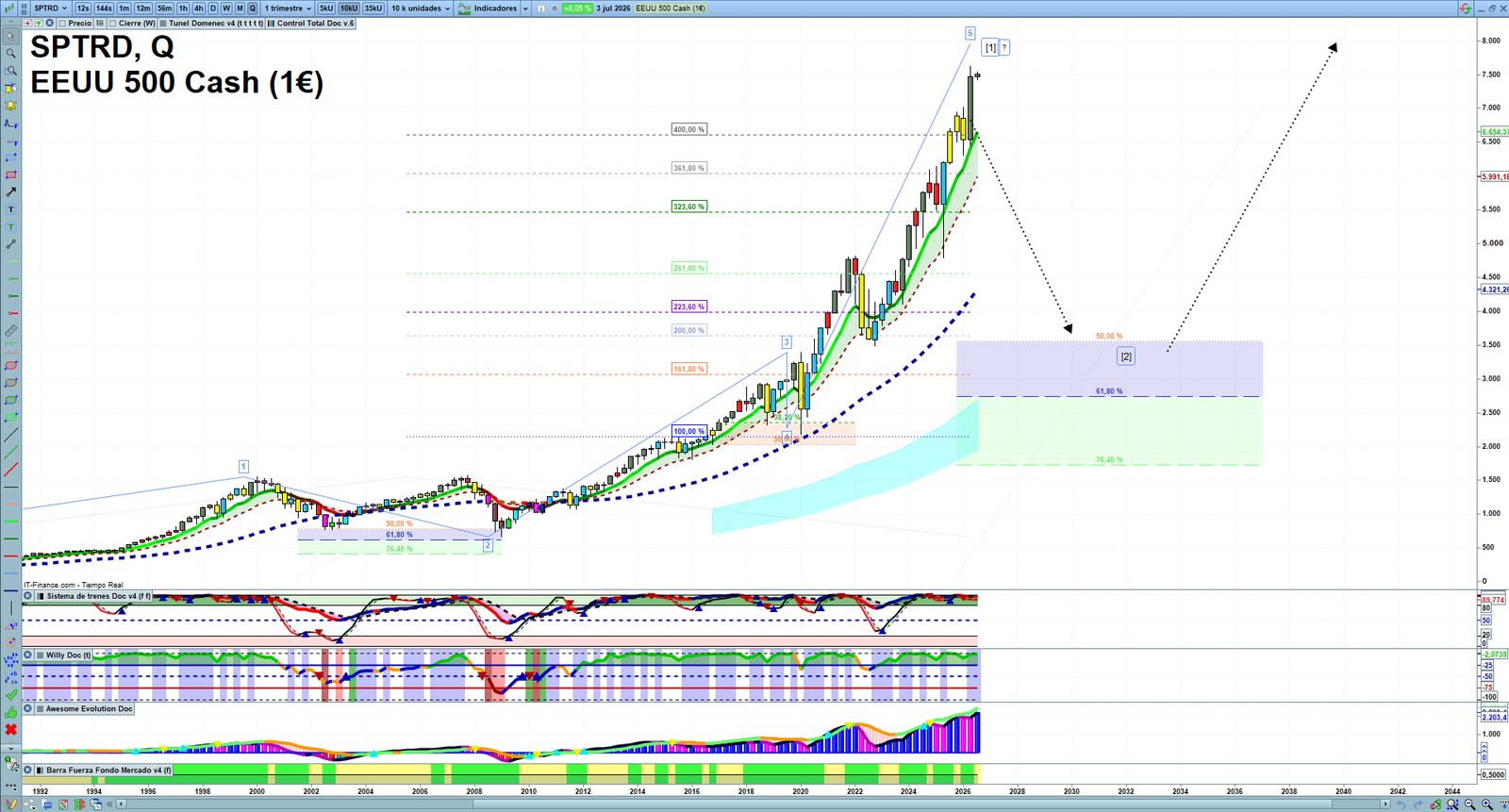Select the text box T tool
This screenshot has width=1509, height=812.
point(11,209)
